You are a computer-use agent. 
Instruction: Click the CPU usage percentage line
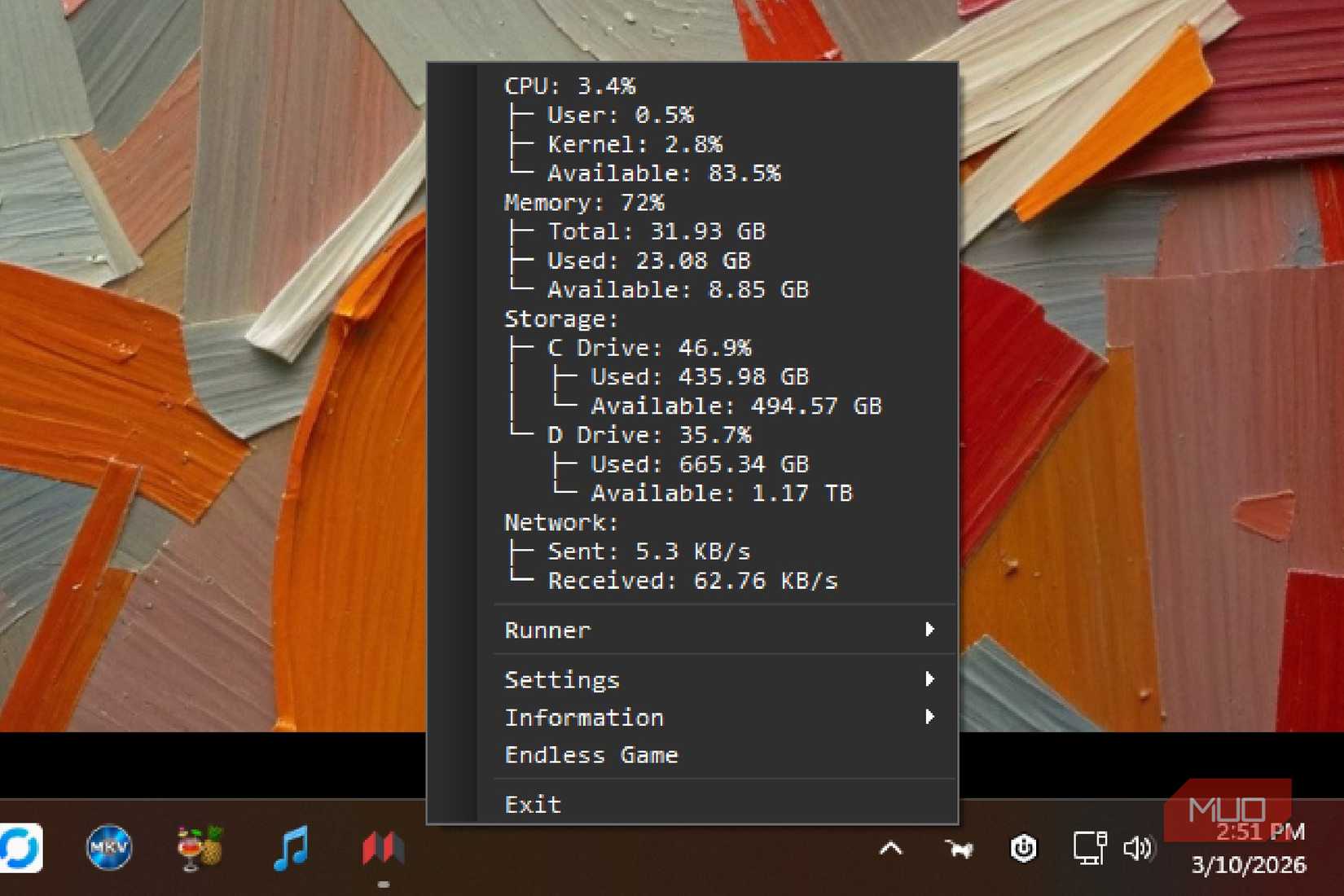pos(570,86)
